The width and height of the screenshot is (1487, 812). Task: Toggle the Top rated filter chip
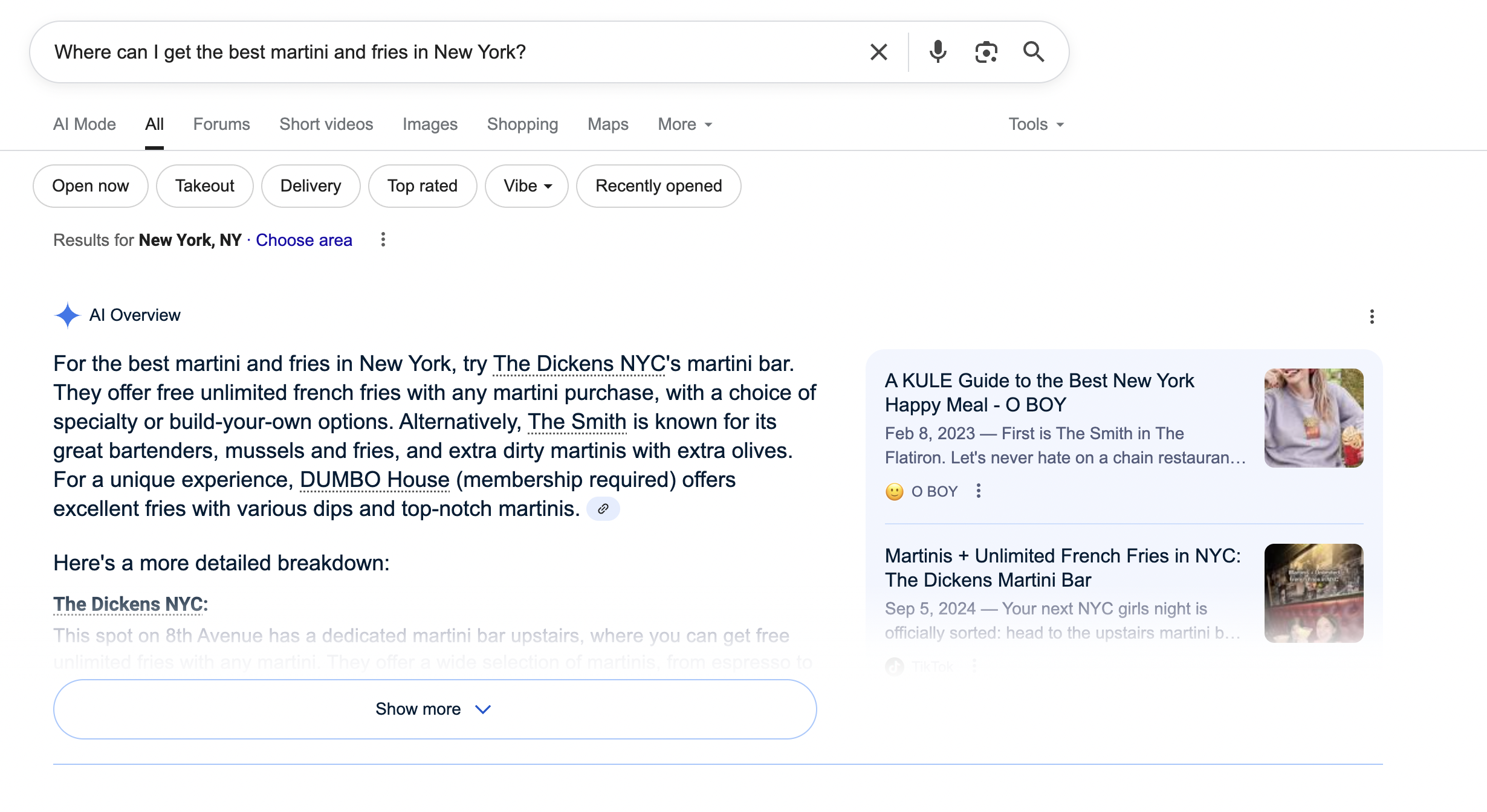click(423, 186)
